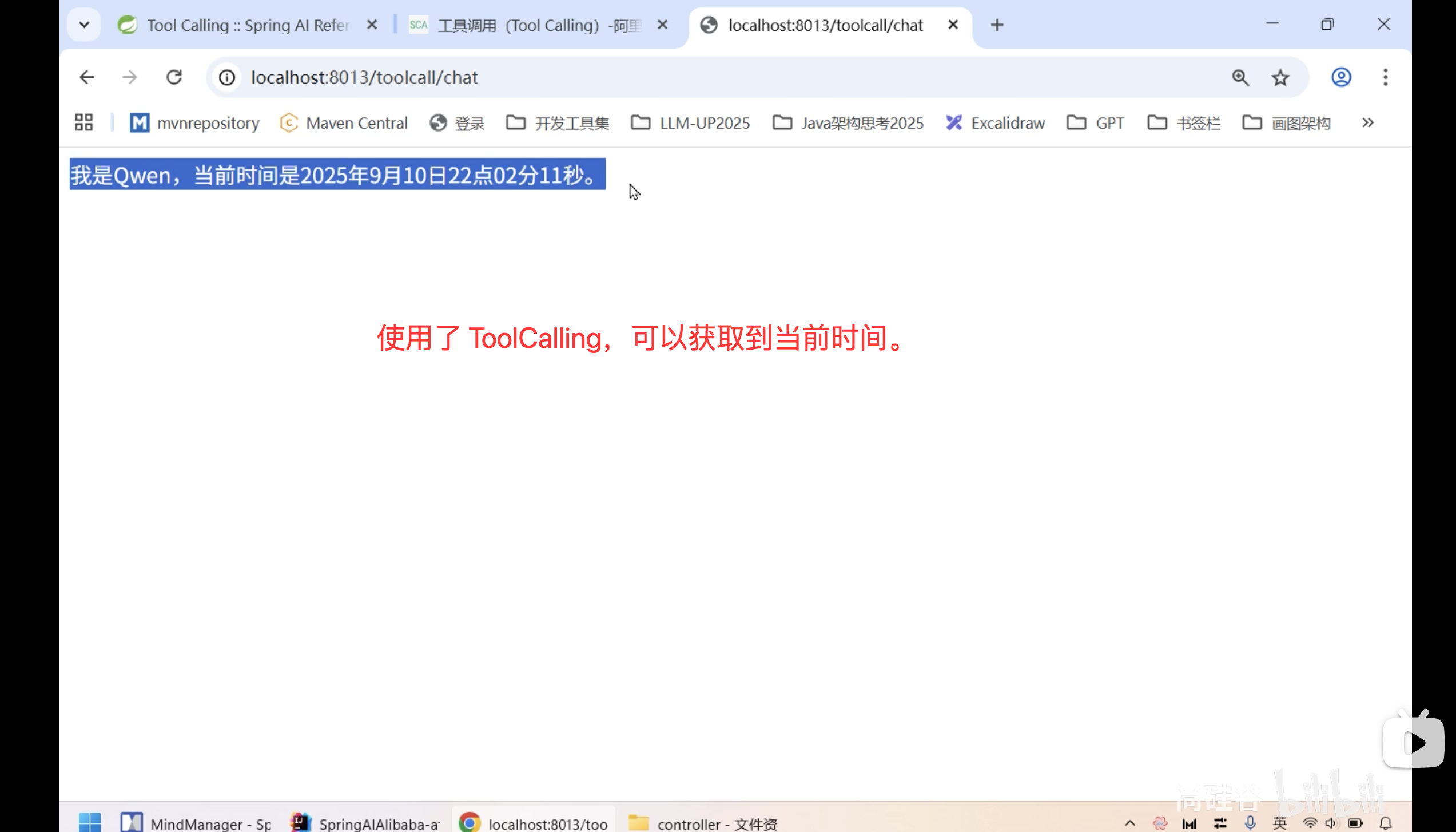Open Chrome's three-dot menu
Screen dimensions: 1456x832
coord(1385,77)
